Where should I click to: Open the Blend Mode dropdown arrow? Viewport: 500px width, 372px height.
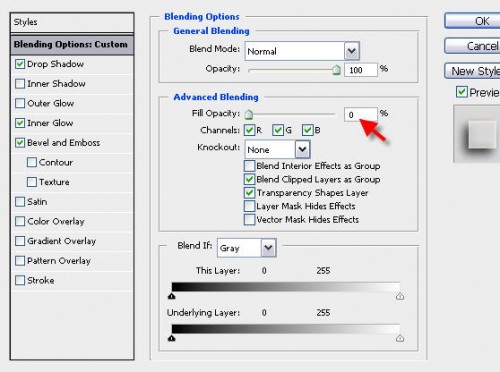coord(352,51)
